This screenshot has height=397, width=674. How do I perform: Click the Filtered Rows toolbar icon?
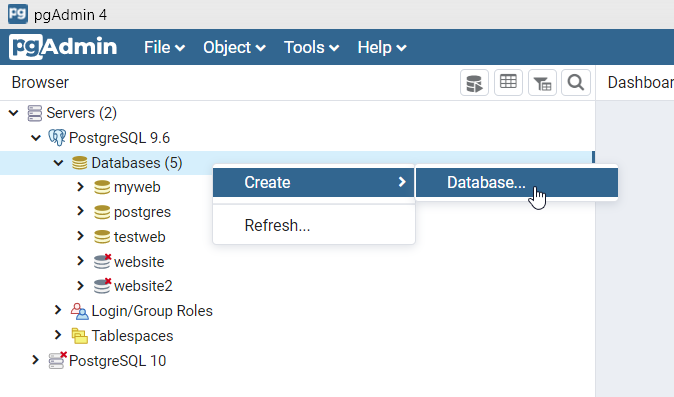coord(542,82)
